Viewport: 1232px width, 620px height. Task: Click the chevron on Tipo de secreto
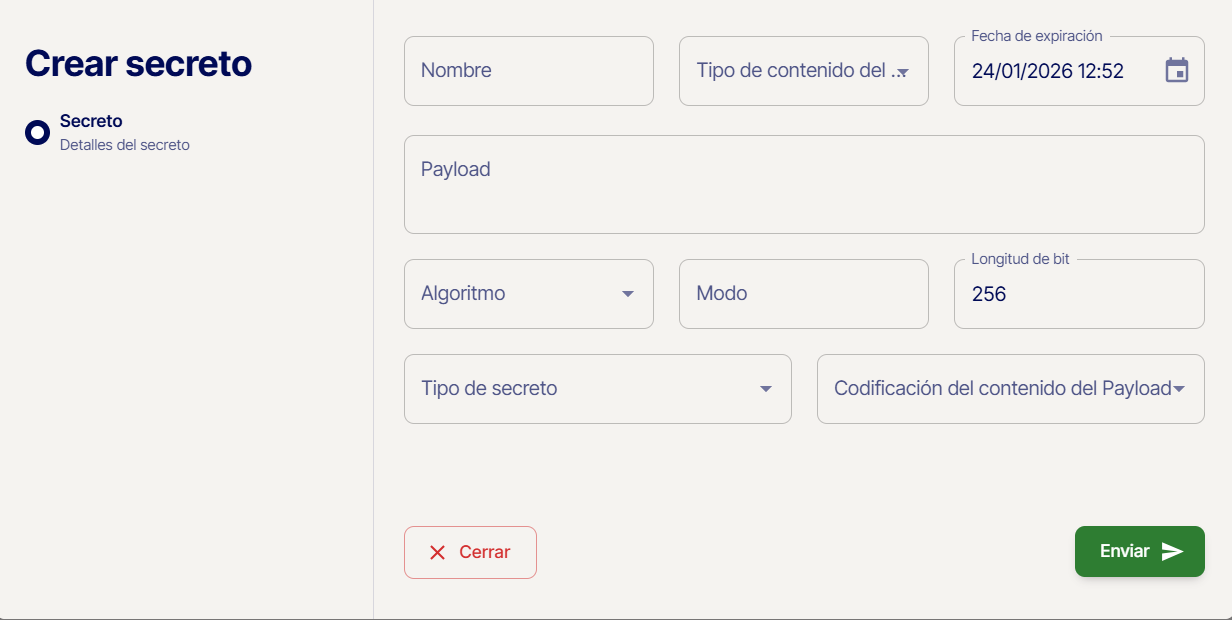[x=765, y=388]
